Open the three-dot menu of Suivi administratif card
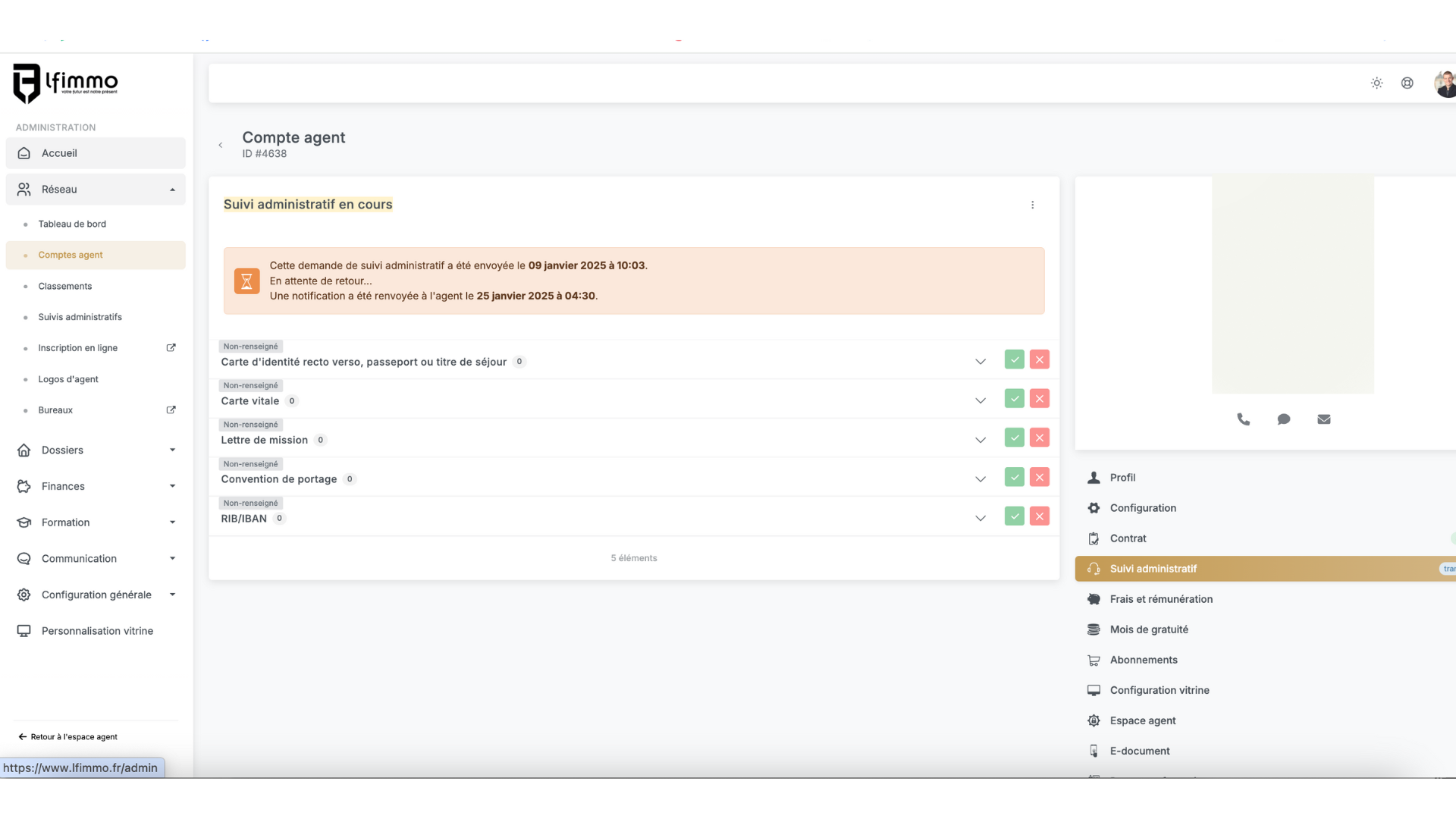This screenshot has height=819, width=1456. pos(1032,205)
